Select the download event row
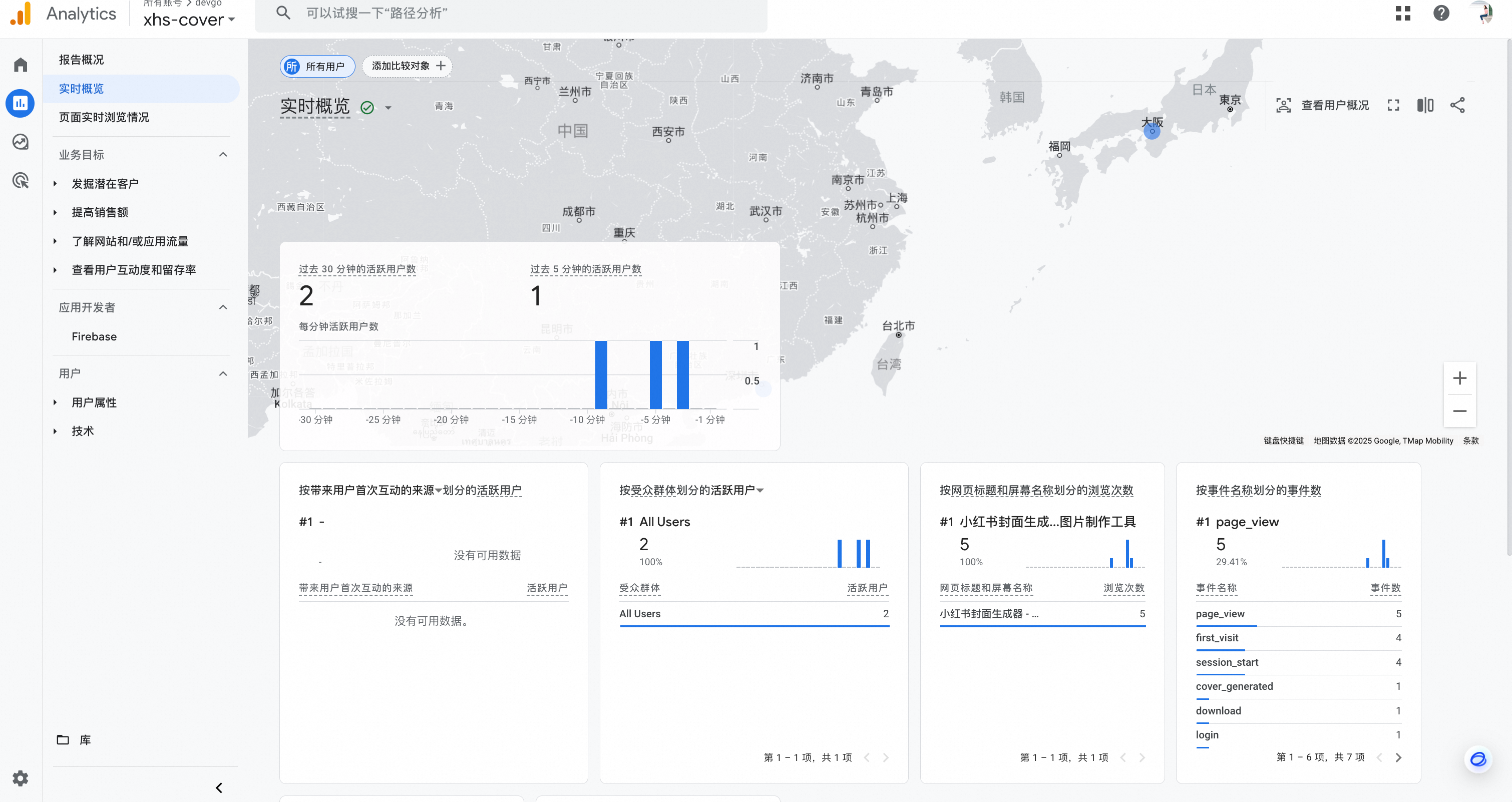Viewport: 1512px width, 802px height. [1298, 711]
